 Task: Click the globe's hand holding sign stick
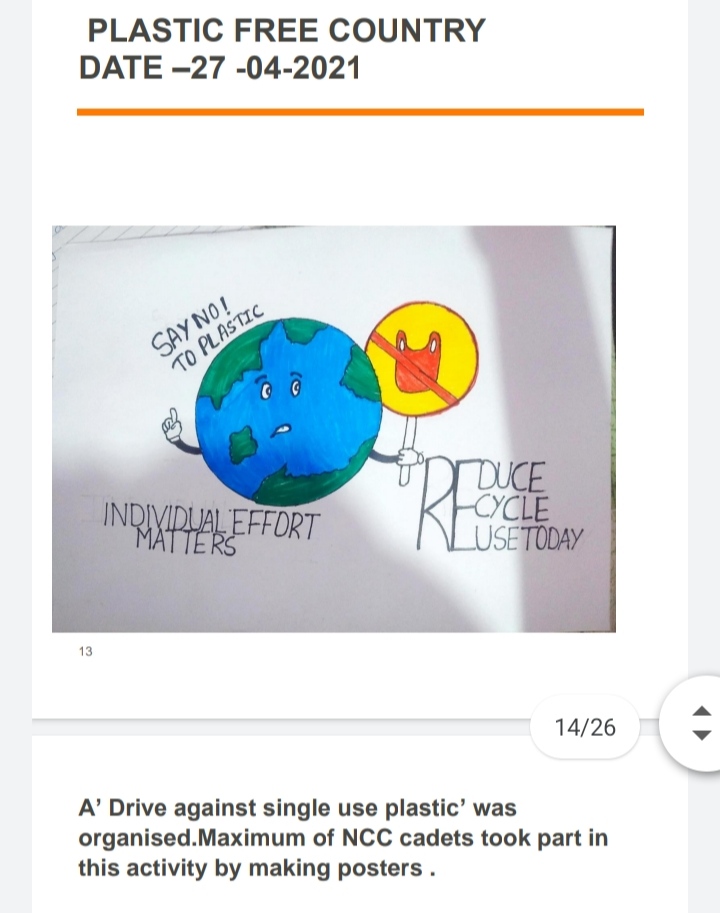[x=410, y=457]
